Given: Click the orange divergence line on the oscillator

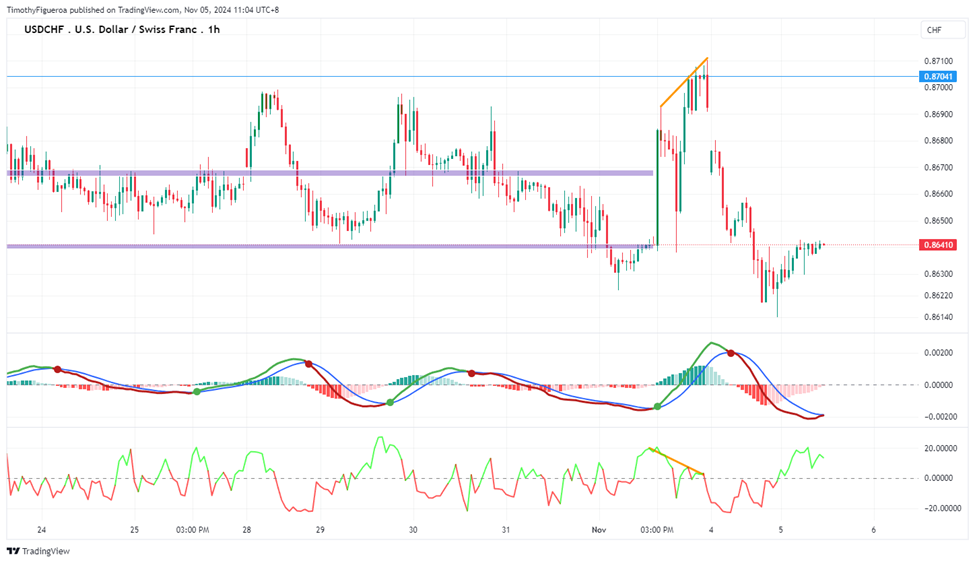Looking at the screenshot, I should tap(676, 461).
